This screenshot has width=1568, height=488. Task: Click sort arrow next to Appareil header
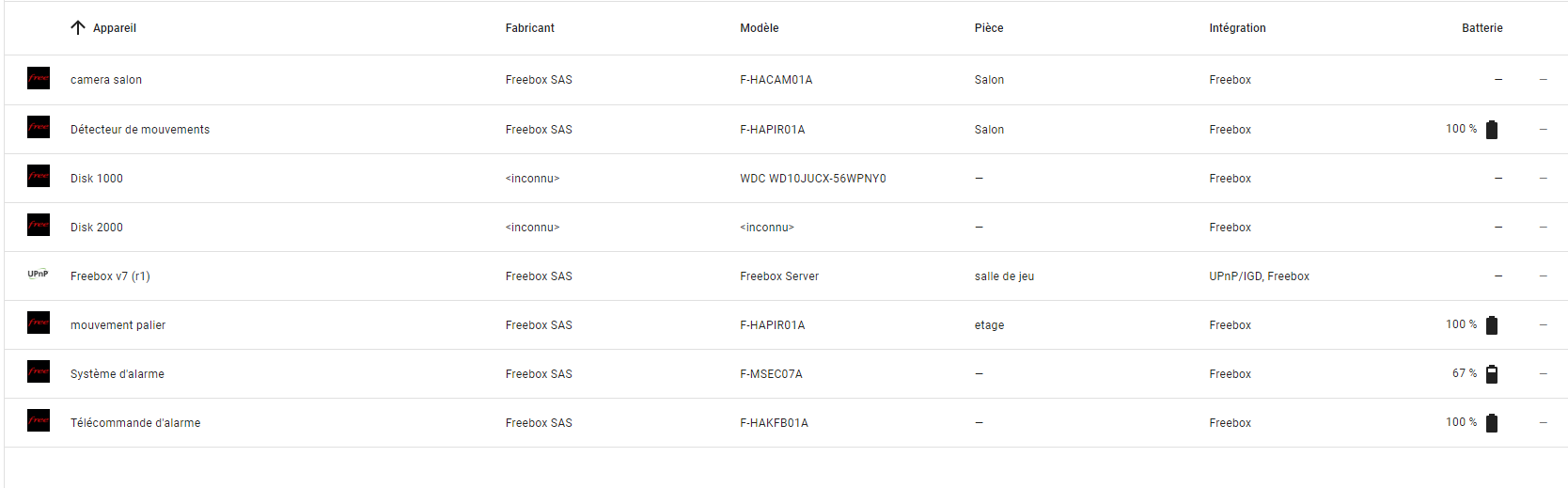[78, 27]
